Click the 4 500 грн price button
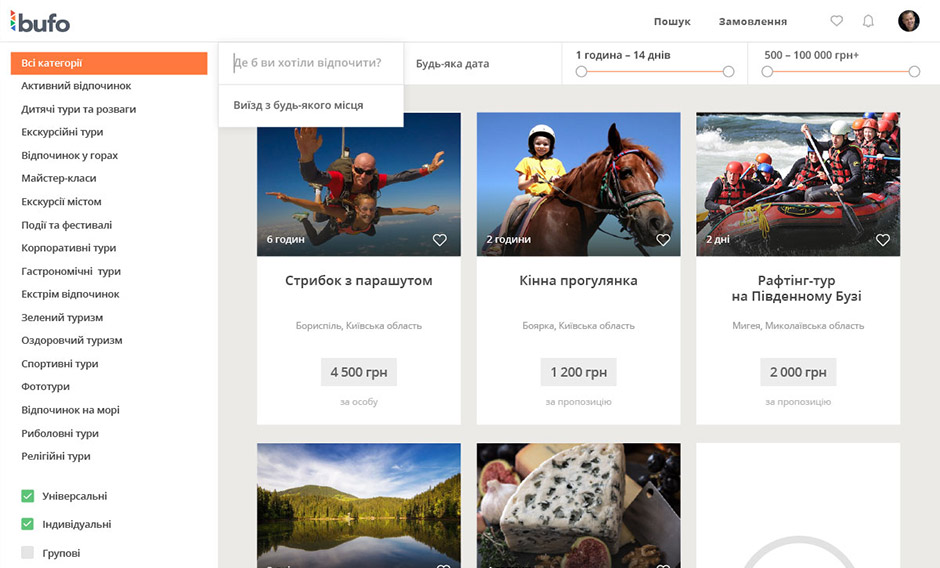940x568 pixels. tap(359, 372)
